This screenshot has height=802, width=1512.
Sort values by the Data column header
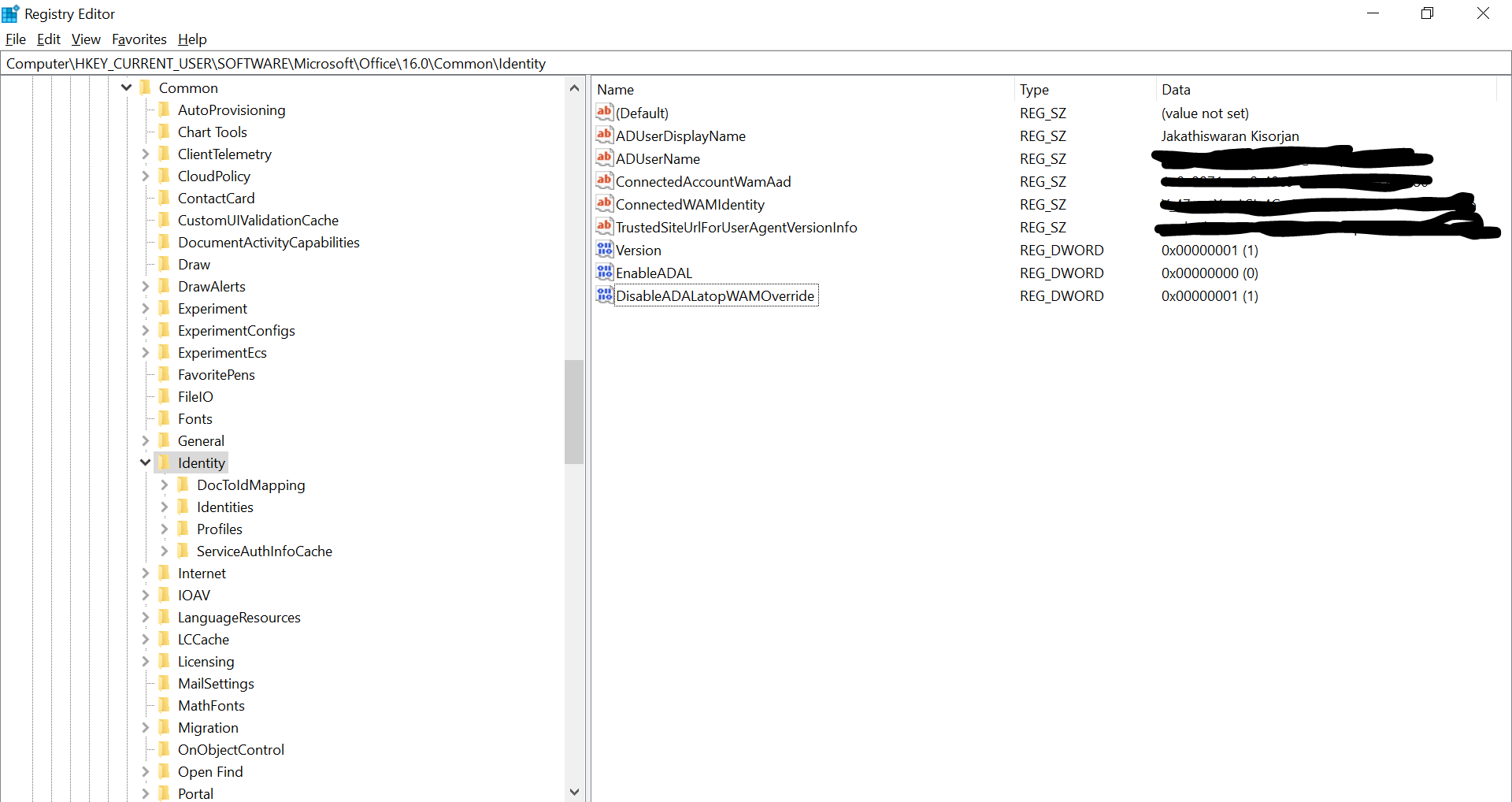pos(1326,89)
